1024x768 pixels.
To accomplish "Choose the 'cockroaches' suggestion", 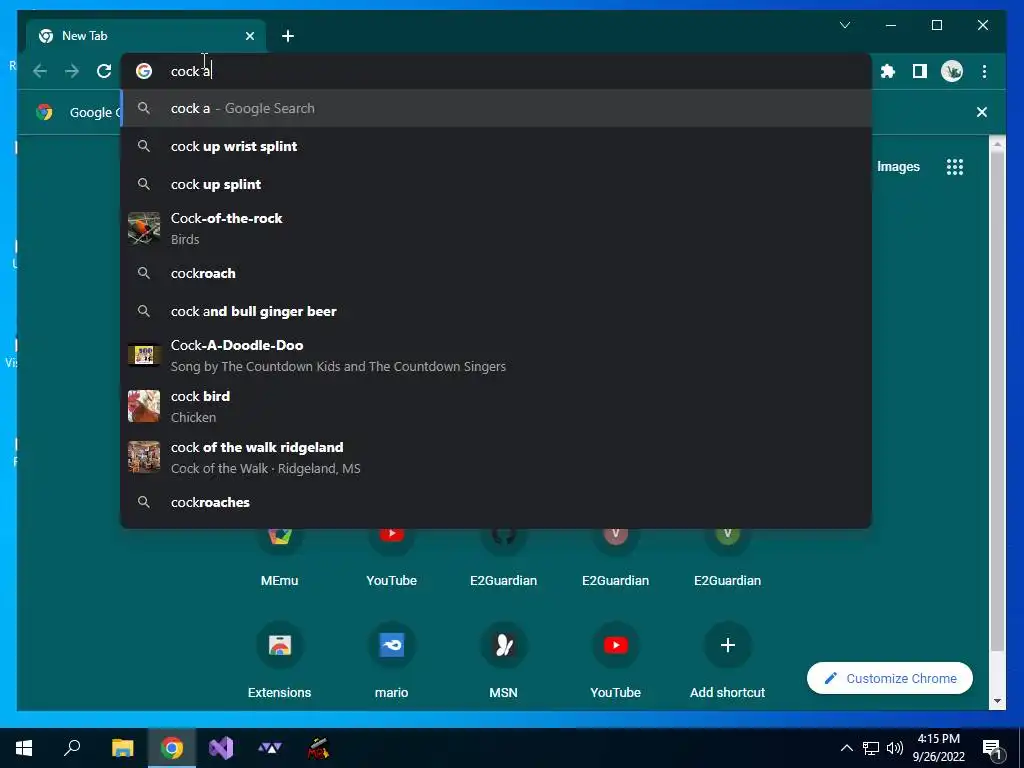I will [496, 502].
